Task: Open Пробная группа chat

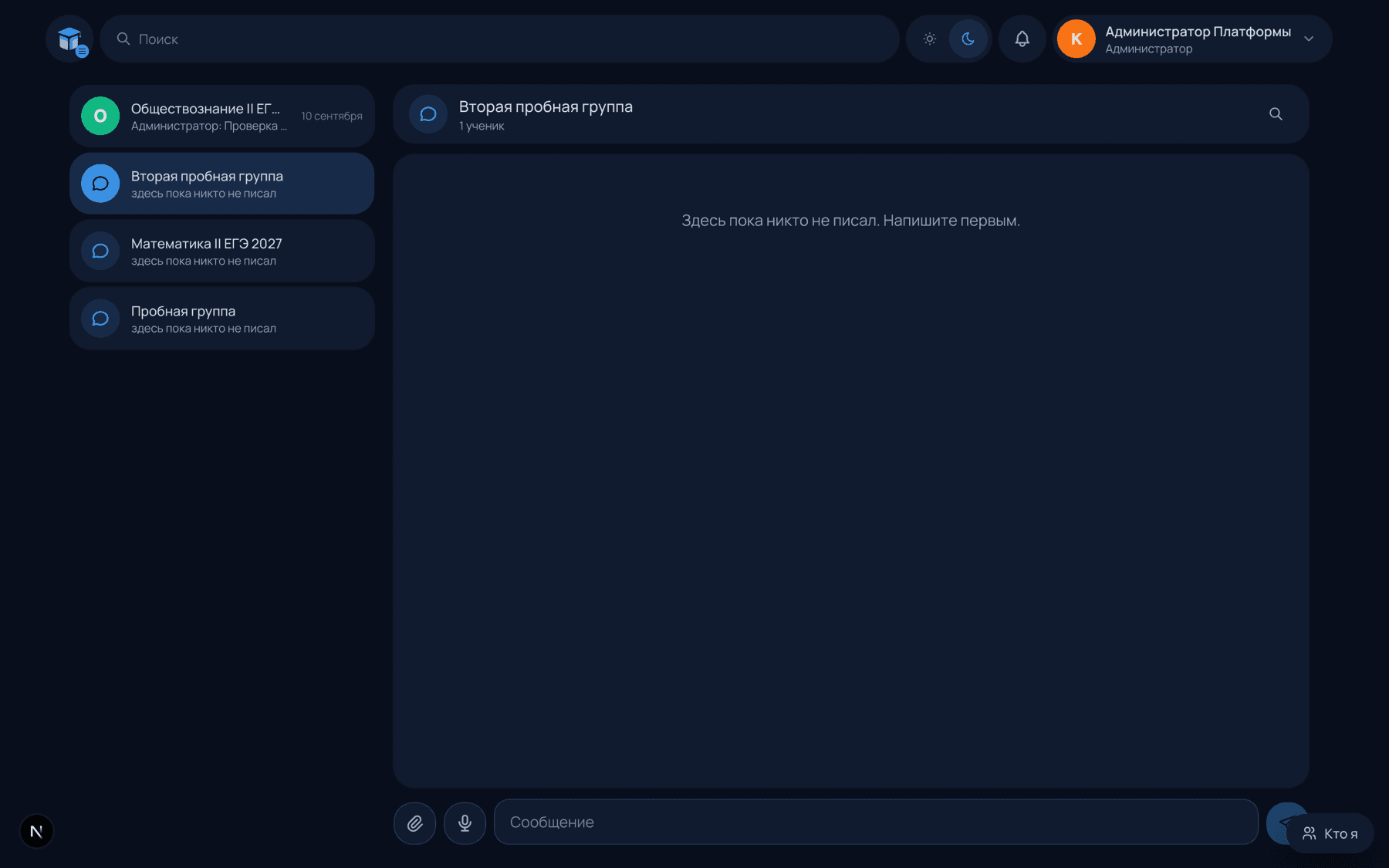Action: [x=222, y=318]
